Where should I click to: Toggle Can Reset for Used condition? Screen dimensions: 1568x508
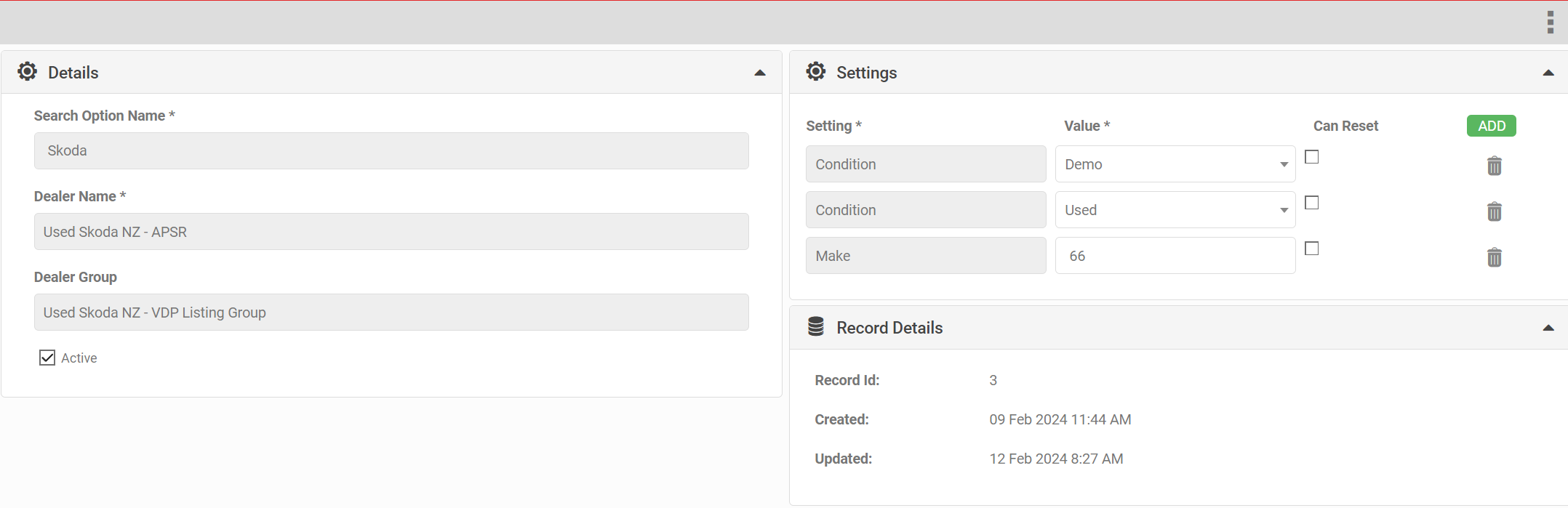point(1312,203)
